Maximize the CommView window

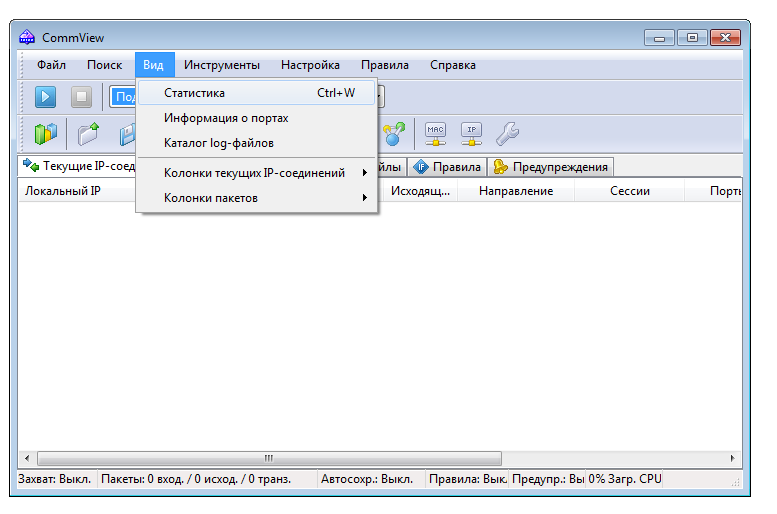pos(692,38)
